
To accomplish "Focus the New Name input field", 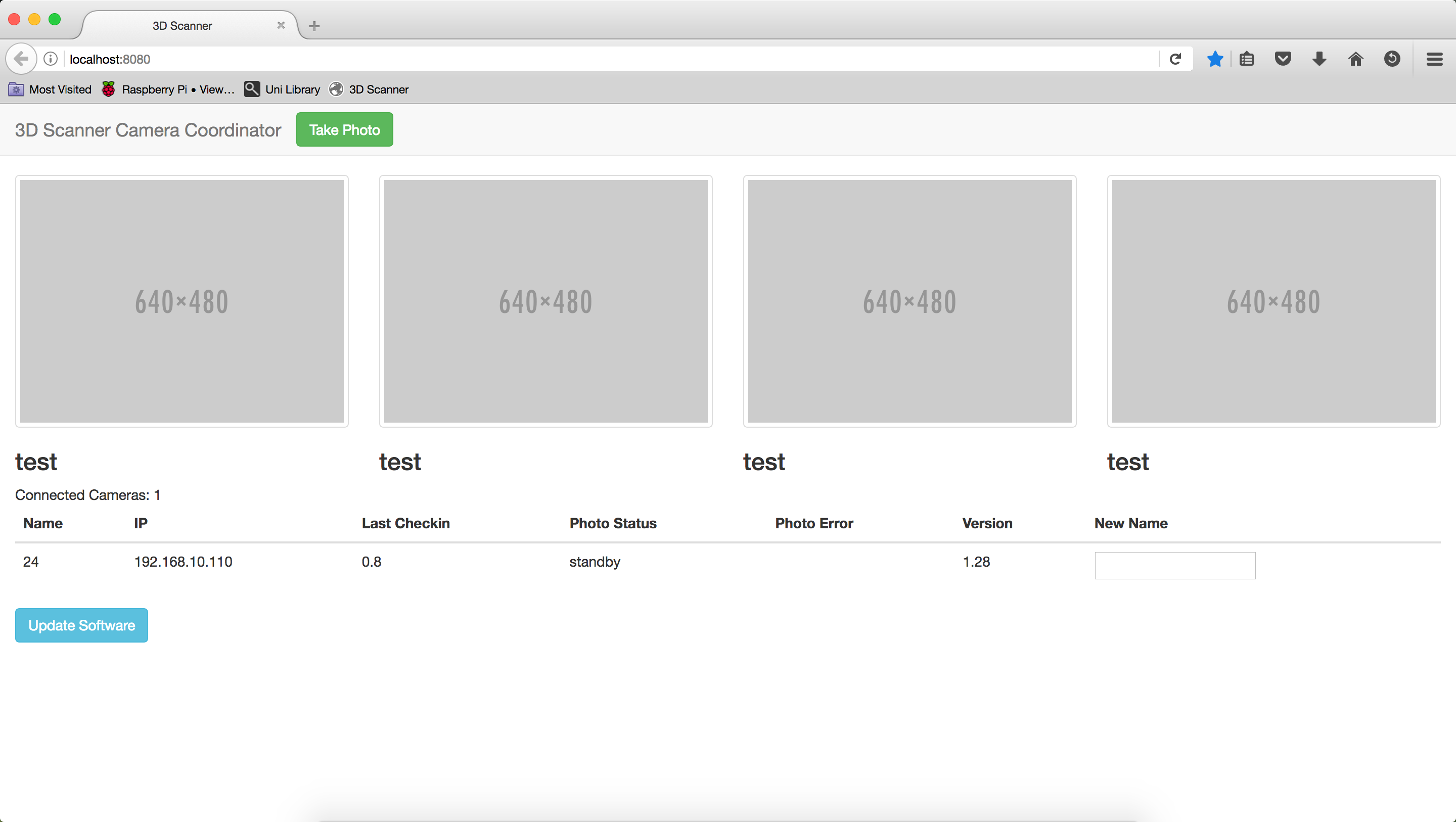I will coord(1174,565).
